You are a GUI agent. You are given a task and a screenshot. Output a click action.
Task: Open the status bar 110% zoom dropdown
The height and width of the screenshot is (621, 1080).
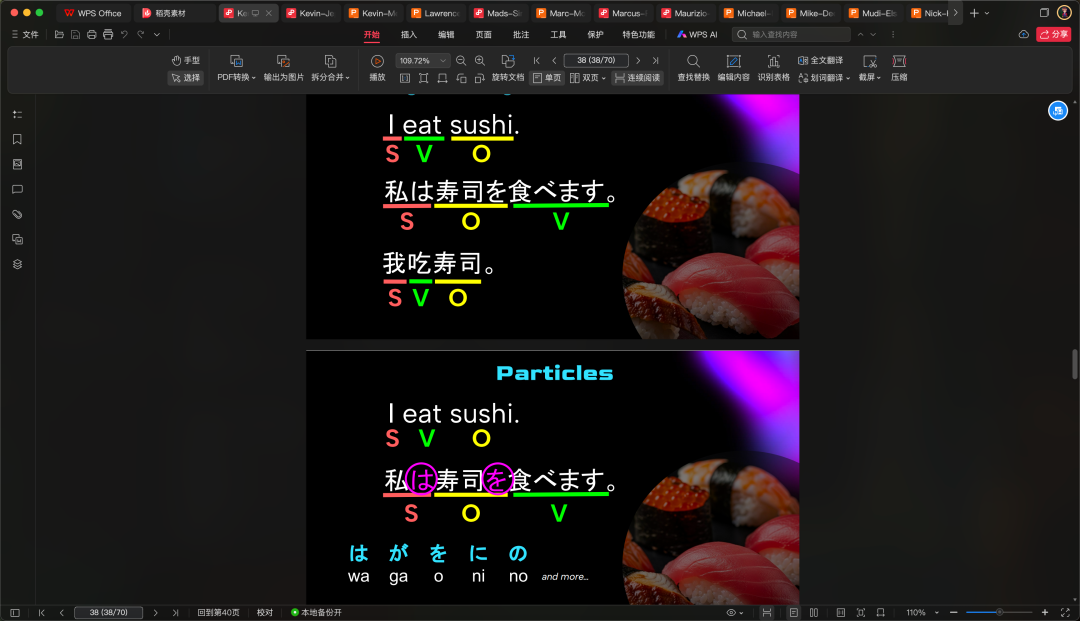(937, 613)
